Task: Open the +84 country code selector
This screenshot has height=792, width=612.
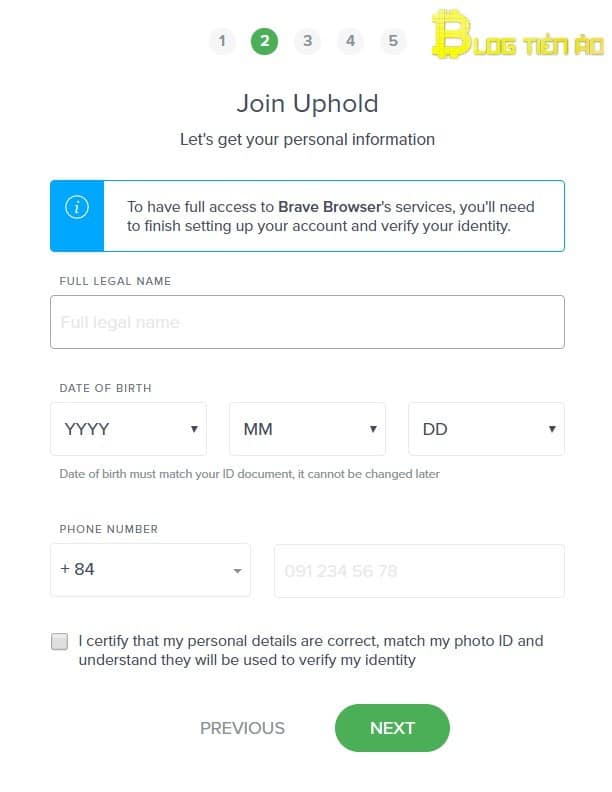Action: click(150, 570)
